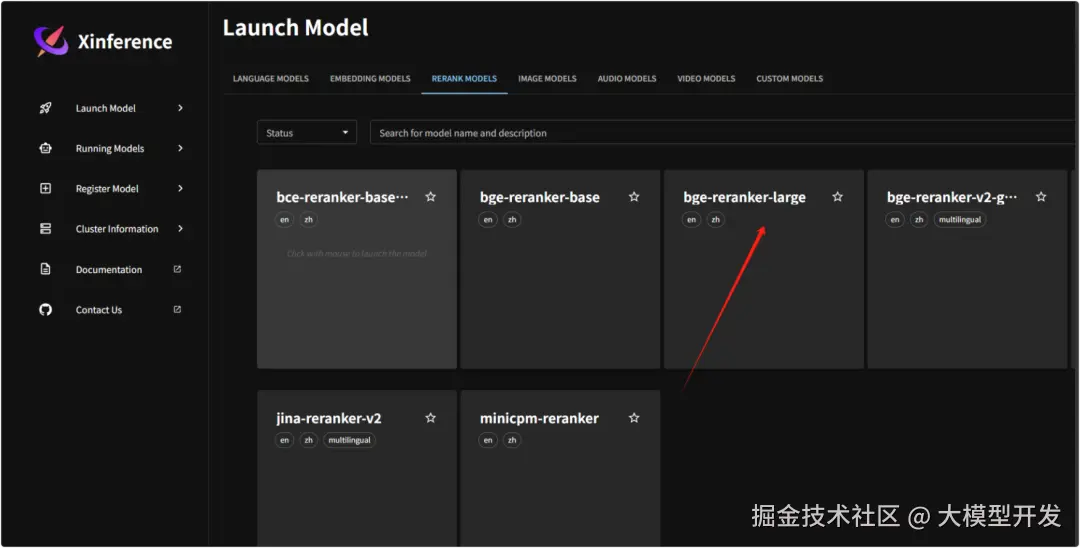Click the Contact Us GitHub icon
The height and width of the screenshot is (548, 1080).
(45, 310)
